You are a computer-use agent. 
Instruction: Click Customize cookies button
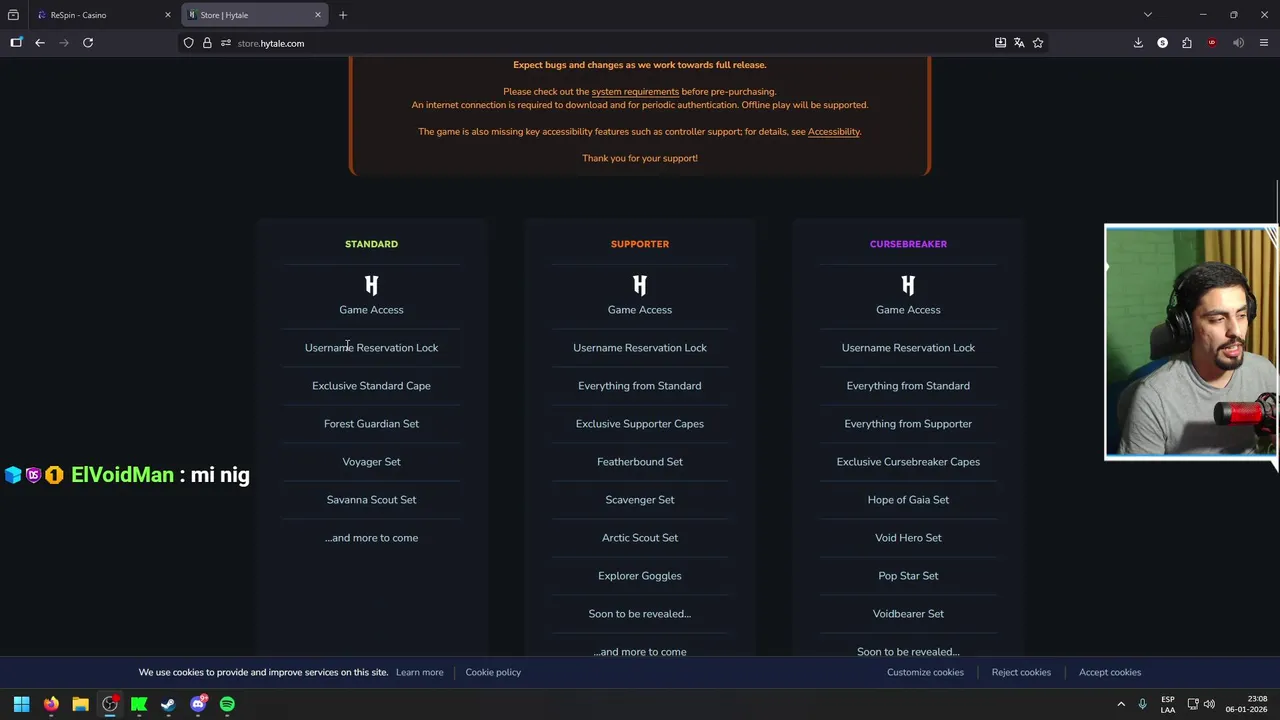pyautogui.click(x=925, y=672)
